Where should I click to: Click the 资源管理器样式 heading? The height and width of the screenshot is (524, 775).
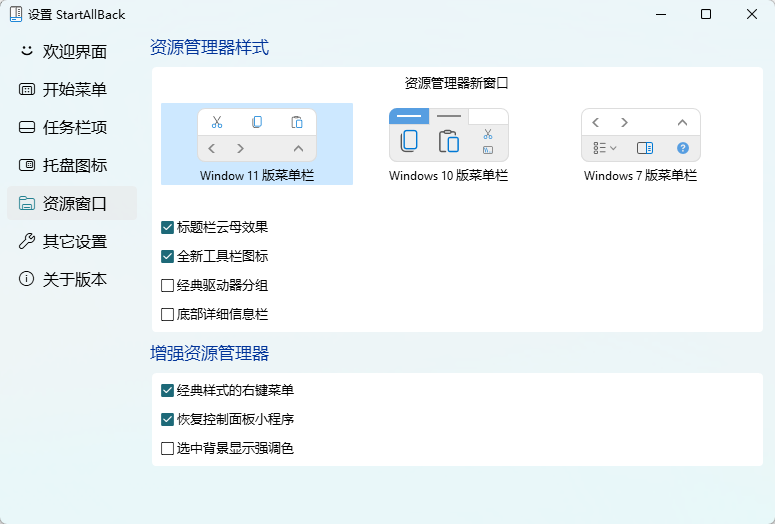(x=210, y=47)
